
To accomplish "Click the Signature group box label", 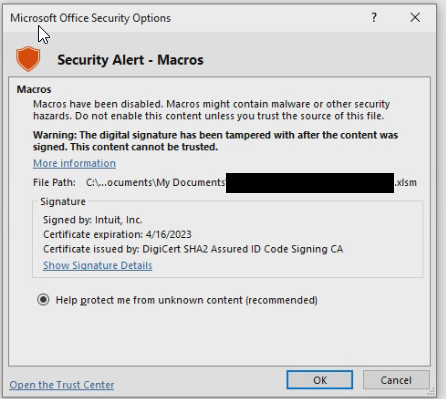I will [x=63, y=202].
